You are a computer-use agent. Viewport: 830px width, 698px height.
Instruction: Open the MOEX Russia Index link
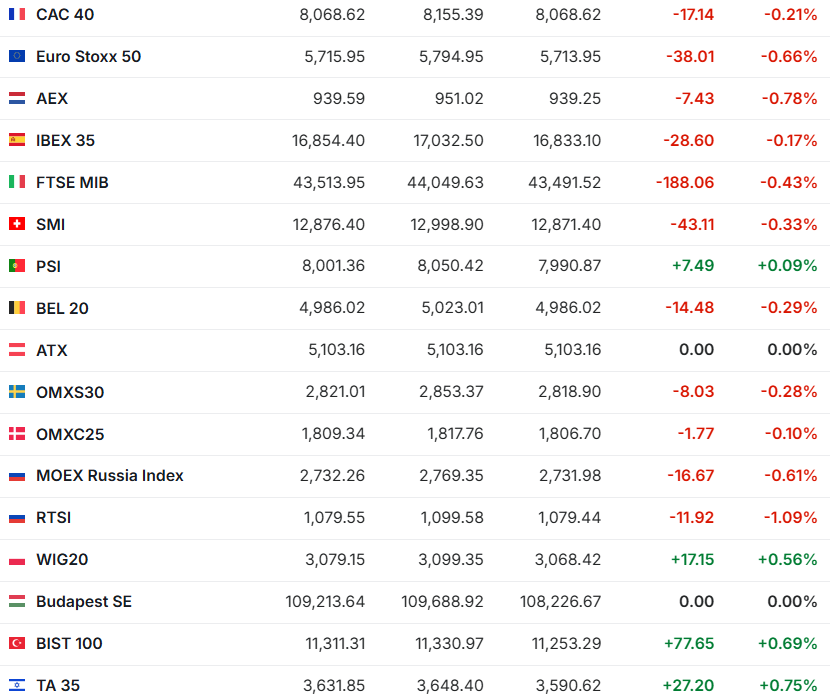coord(110,476)
